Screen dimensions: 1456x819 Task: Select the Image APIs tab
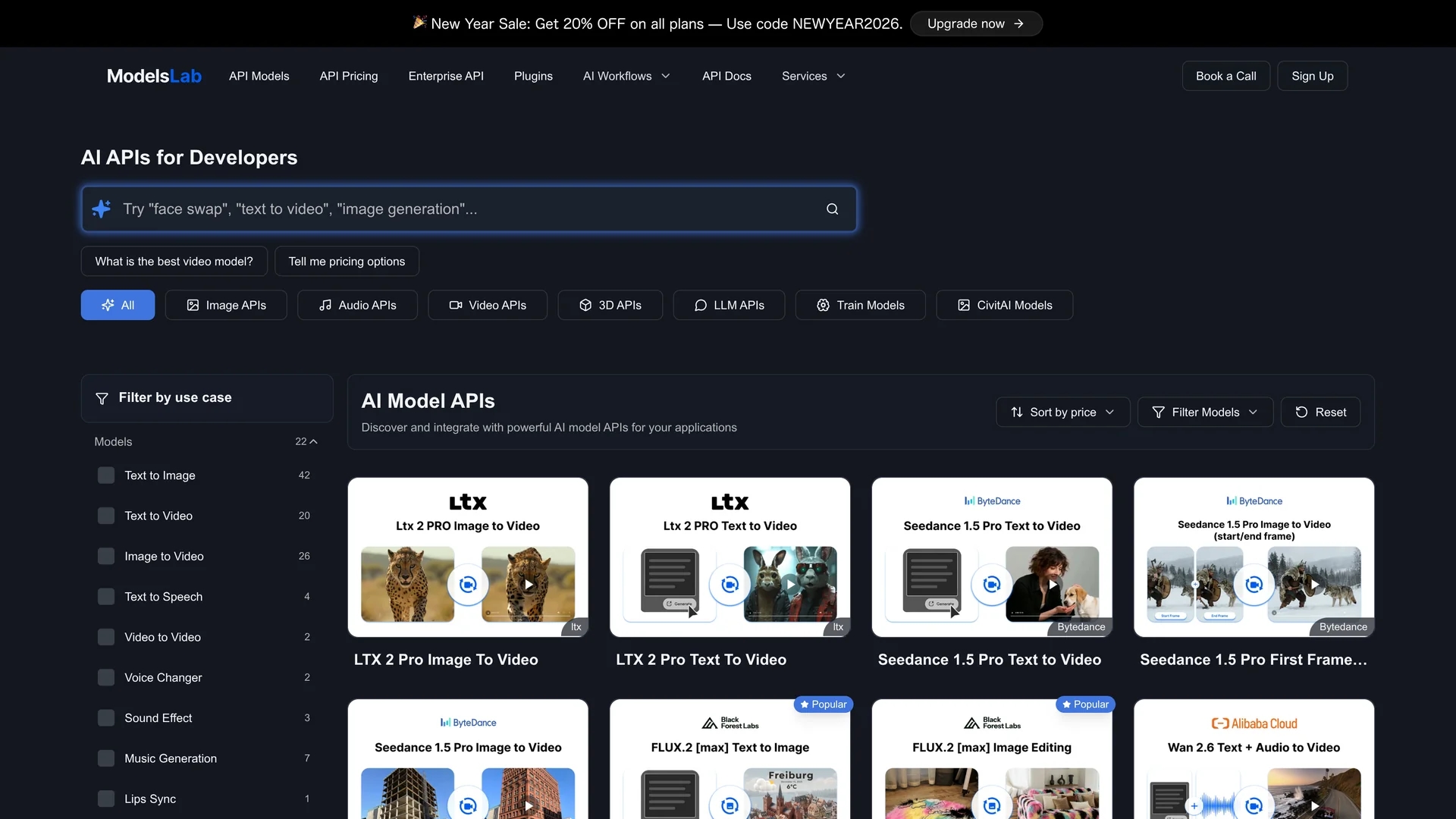[226, 305]
